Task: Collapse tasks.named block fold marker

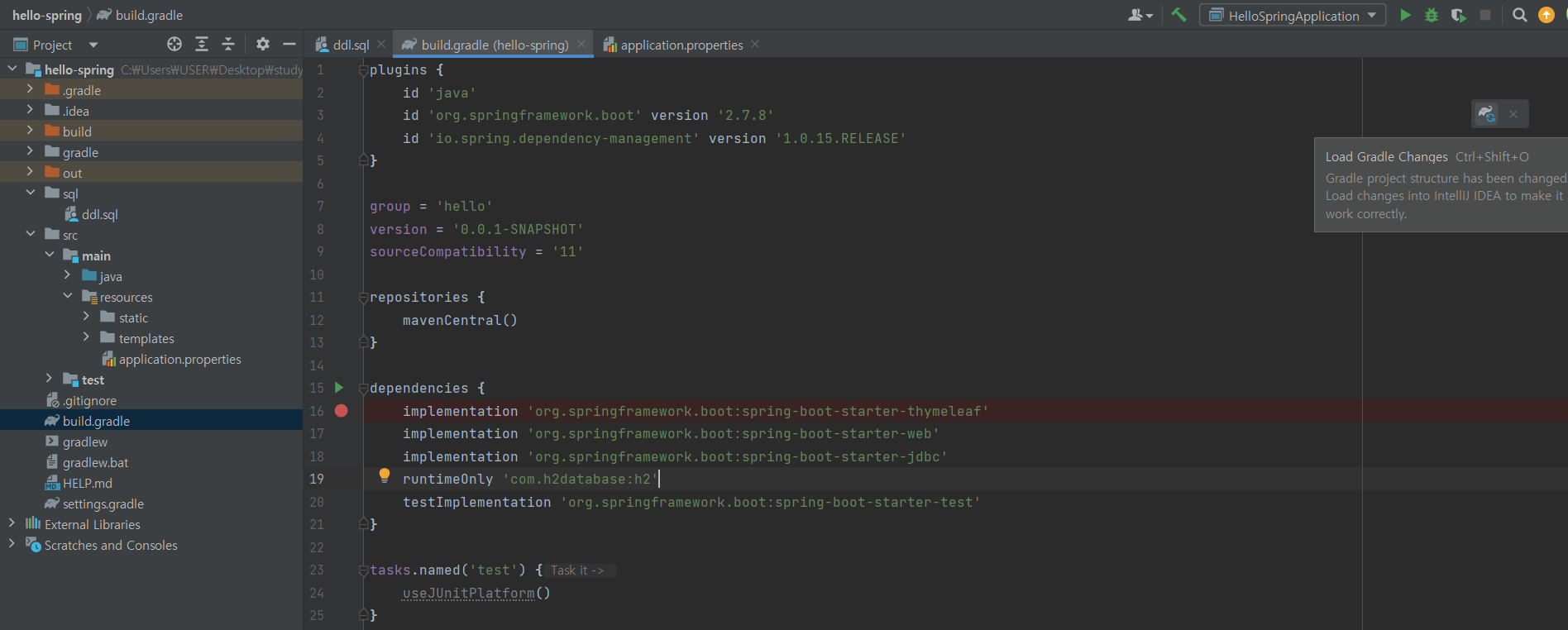Action: click(363, 570)
